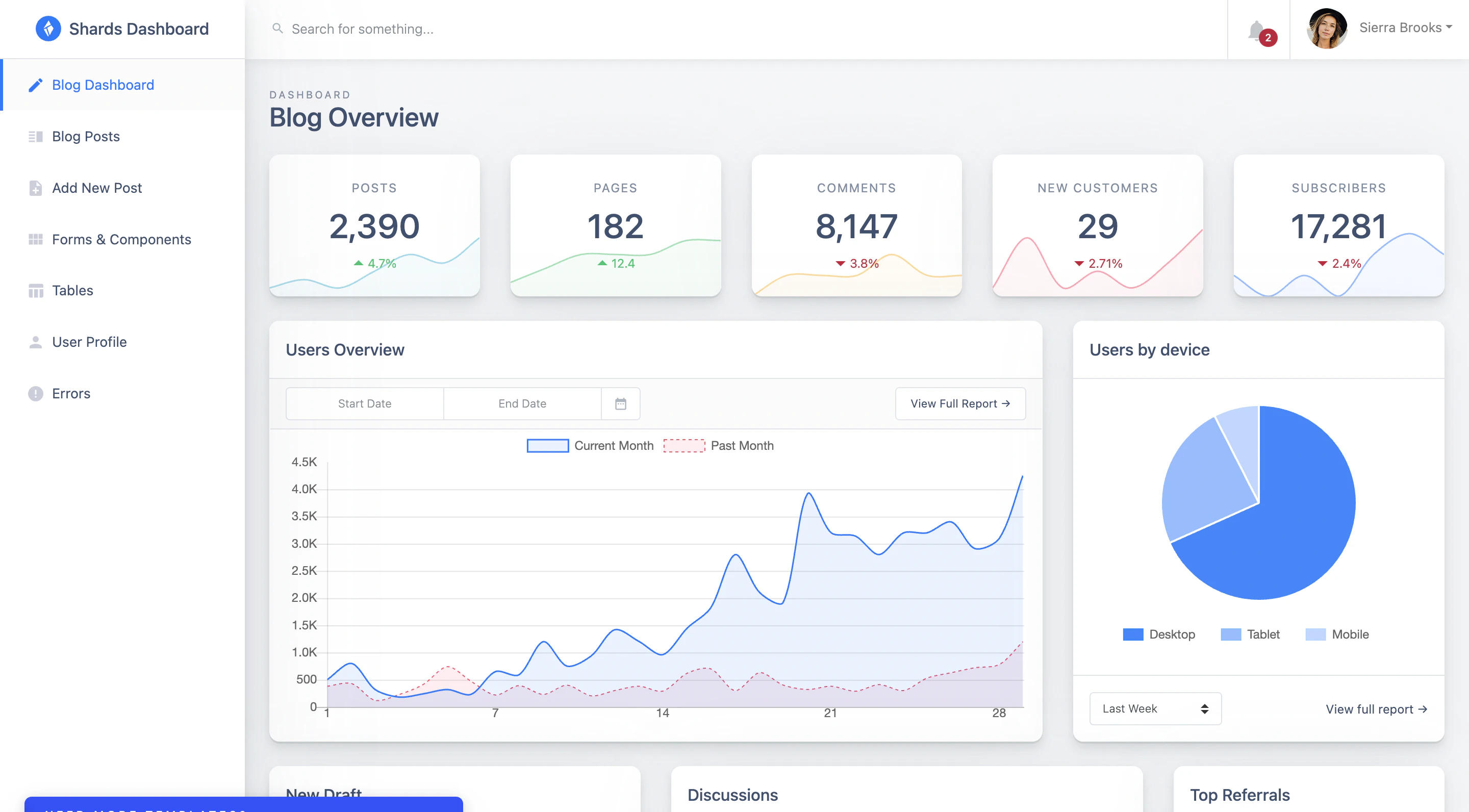Click the Subscribers 17,281 stat card
This screenshot has height=812, width=1469.
click(x=1338, y=225)
